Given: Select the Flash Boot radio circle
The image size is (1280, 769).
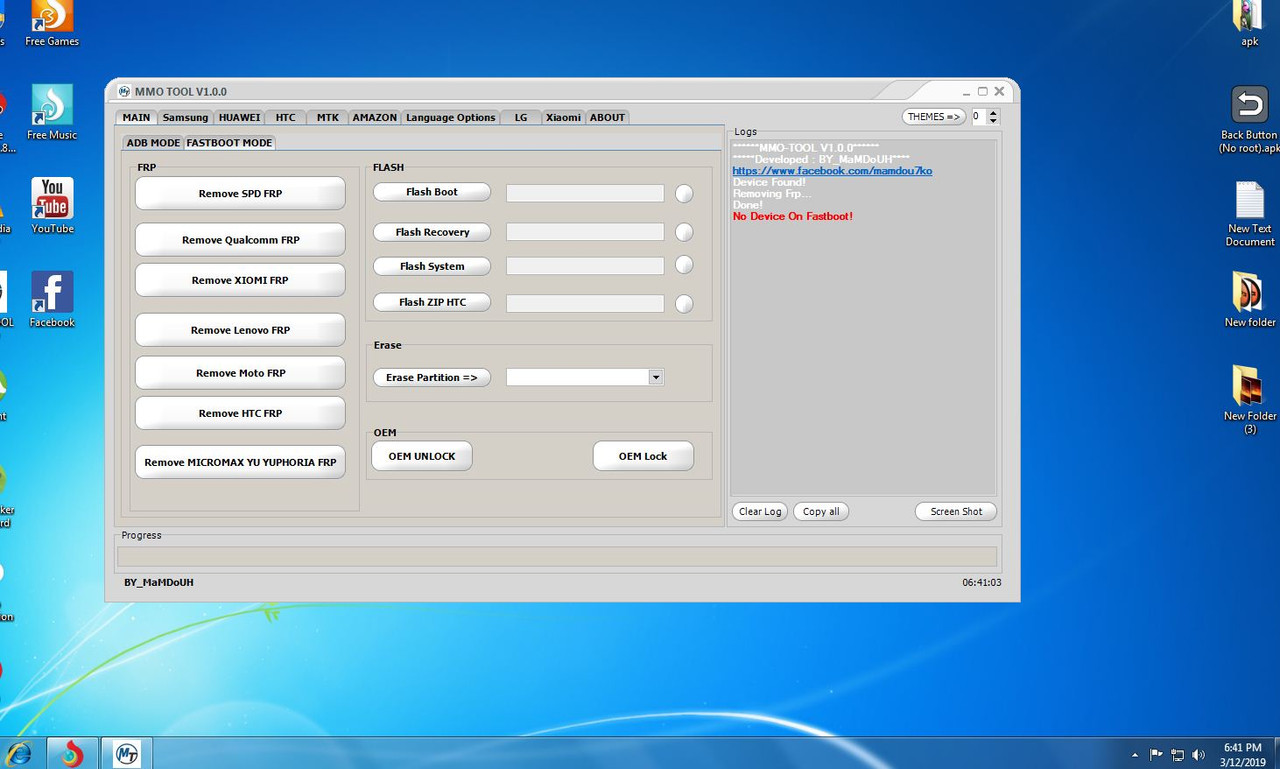Looking at the screenshot, I should [684, 194].
